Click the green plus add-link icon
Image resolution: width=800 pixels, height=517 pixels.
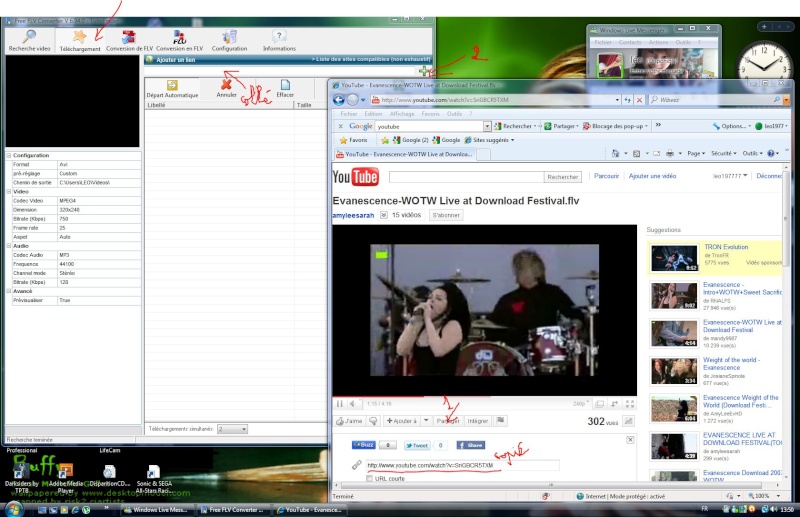pos(423,71)
